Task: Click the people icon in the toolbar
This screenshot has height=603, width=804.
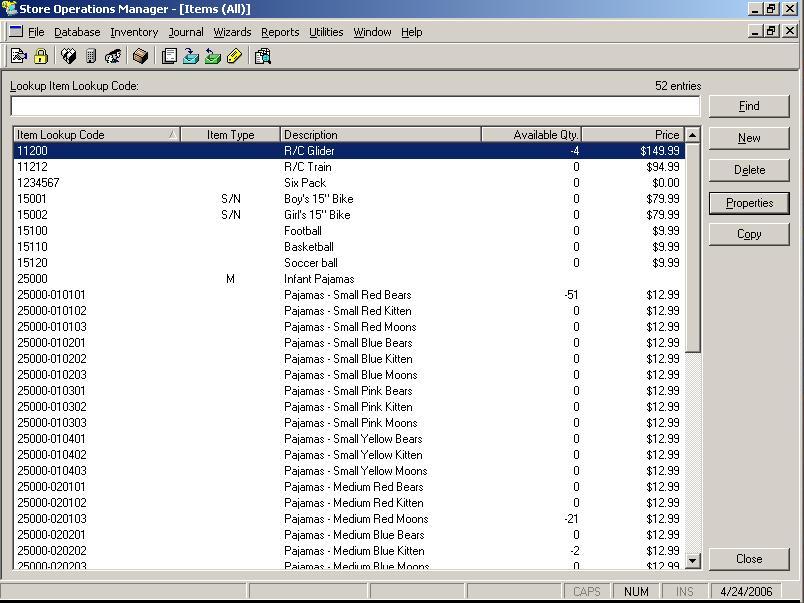Action: [x=113, y=57]
